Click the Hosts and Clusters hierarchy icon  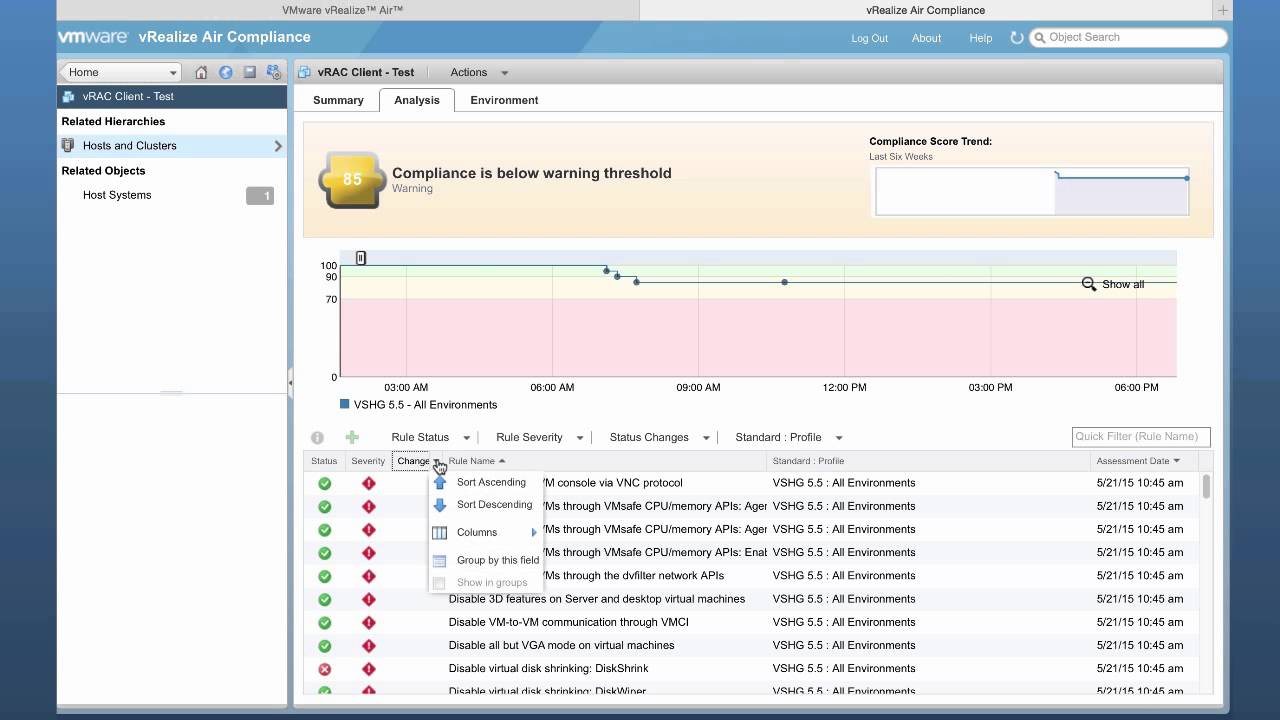[x=68, y=145]
